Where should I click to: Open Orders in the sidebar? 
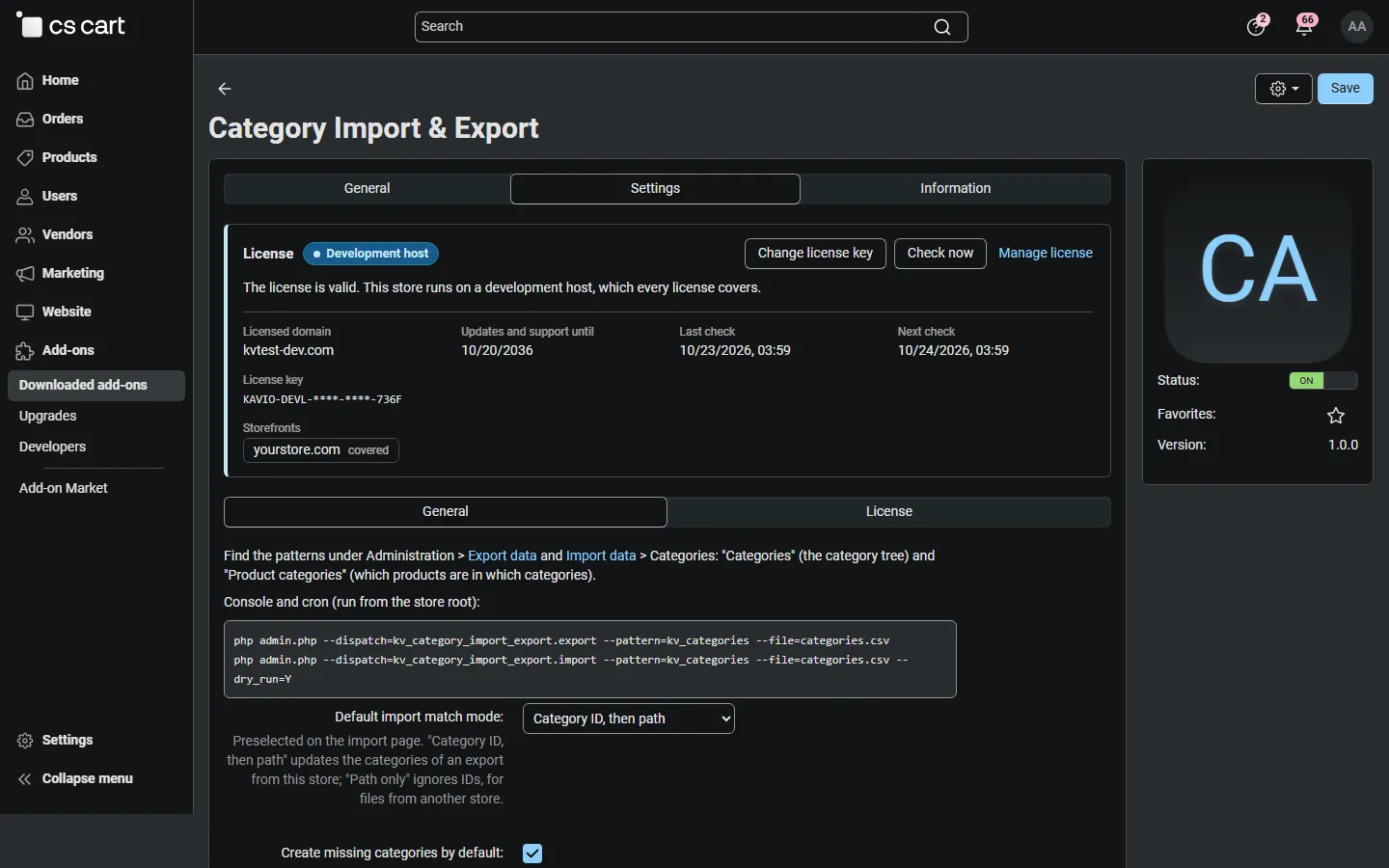click(50, 120)
